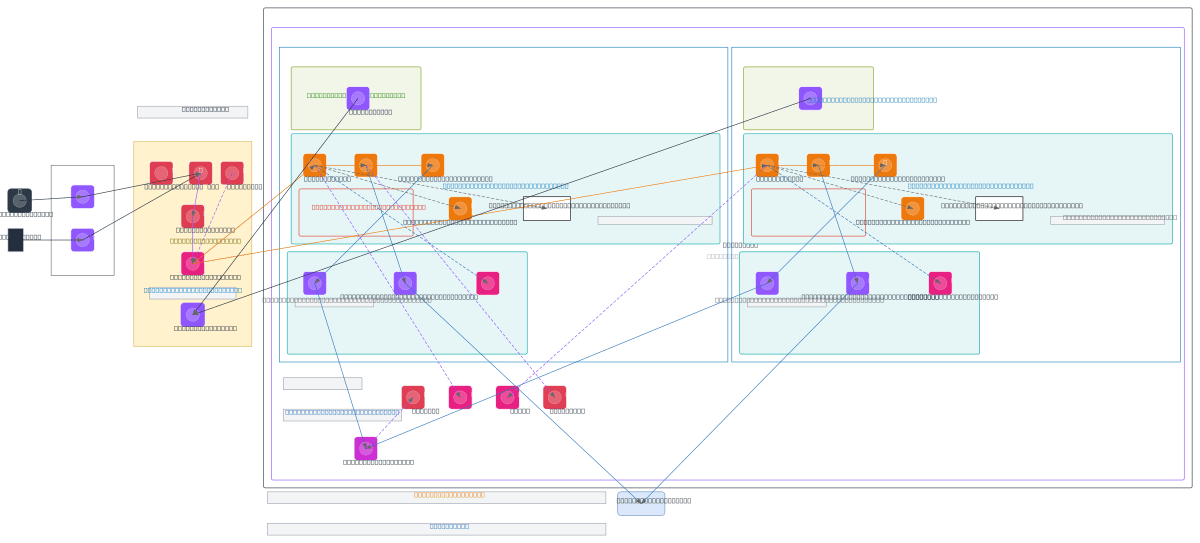Select the red icon in the yellow panel's second row
This screenshot has width=1200, height=543.
pos(193,216)
